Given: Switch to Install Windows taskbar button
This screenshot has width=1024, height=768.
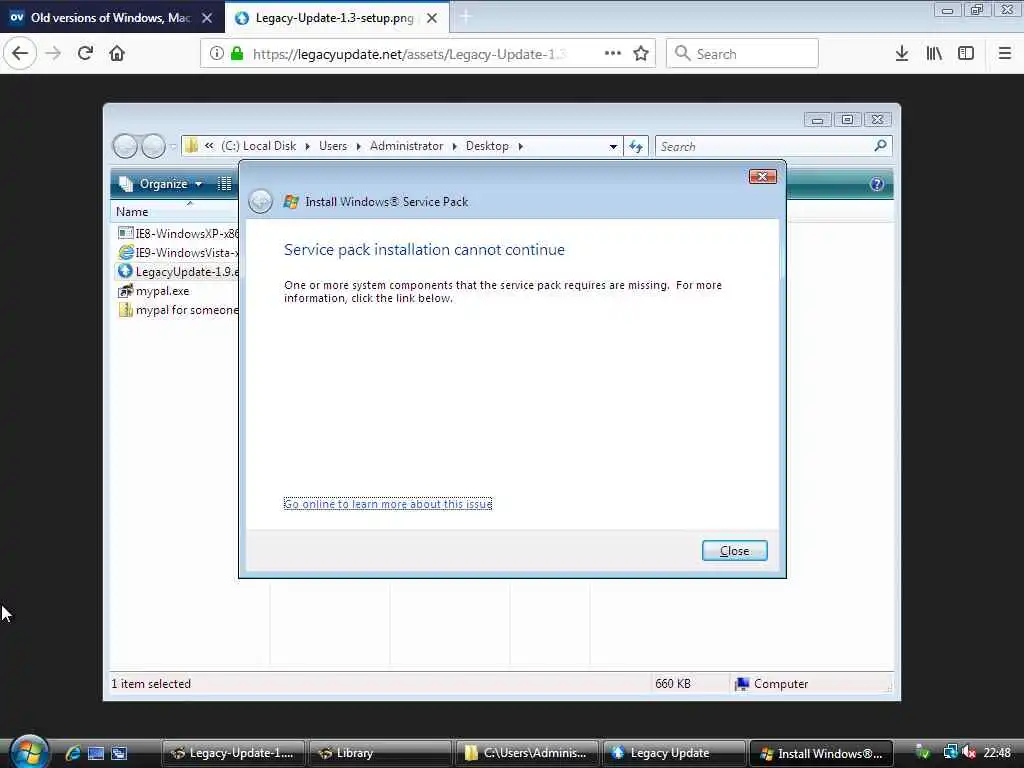Looking at the screenshot, I should click(820, 753).
